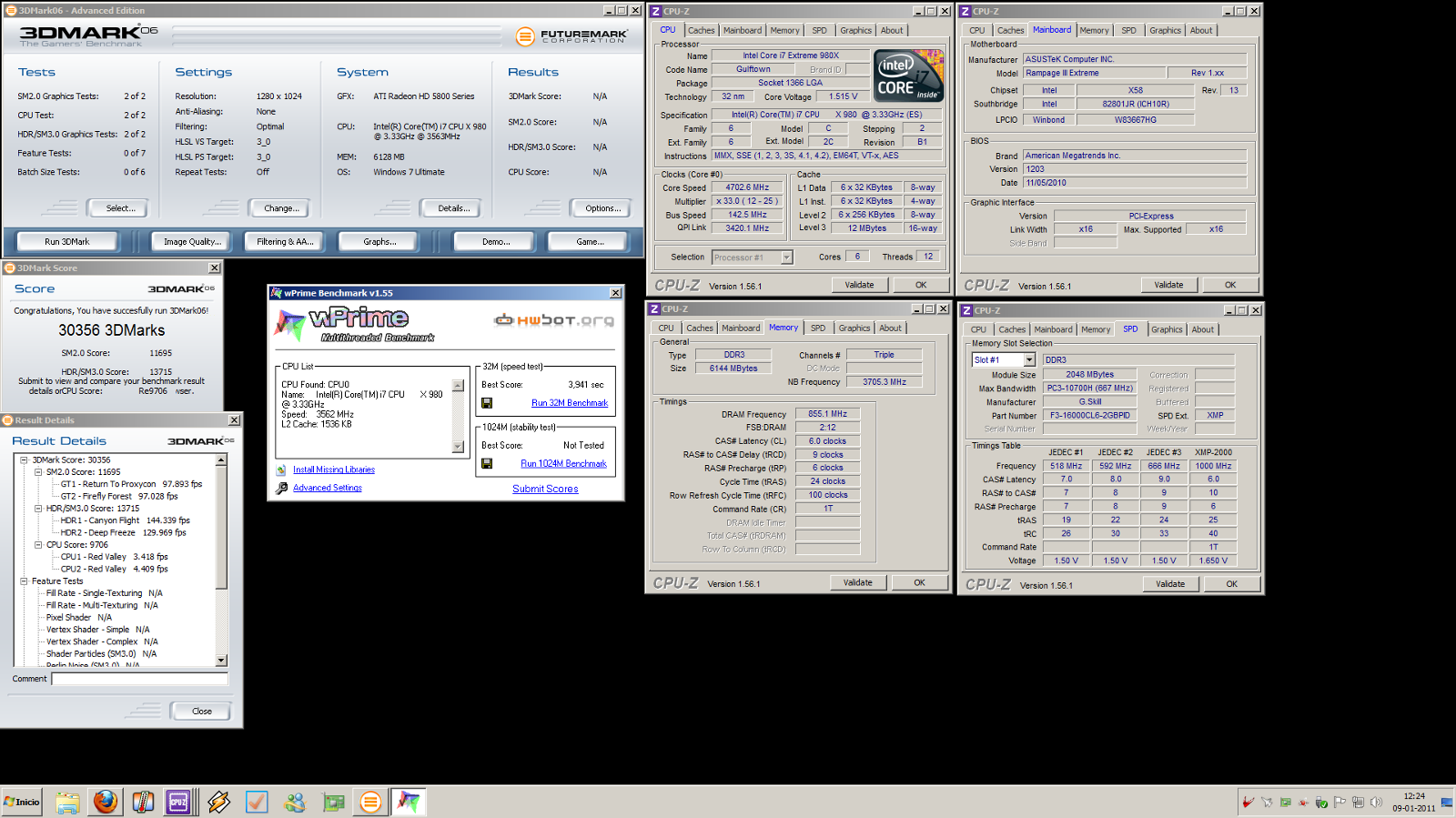Click OK in CPU-Z Mainboard window

click(x=1230, y=285)
